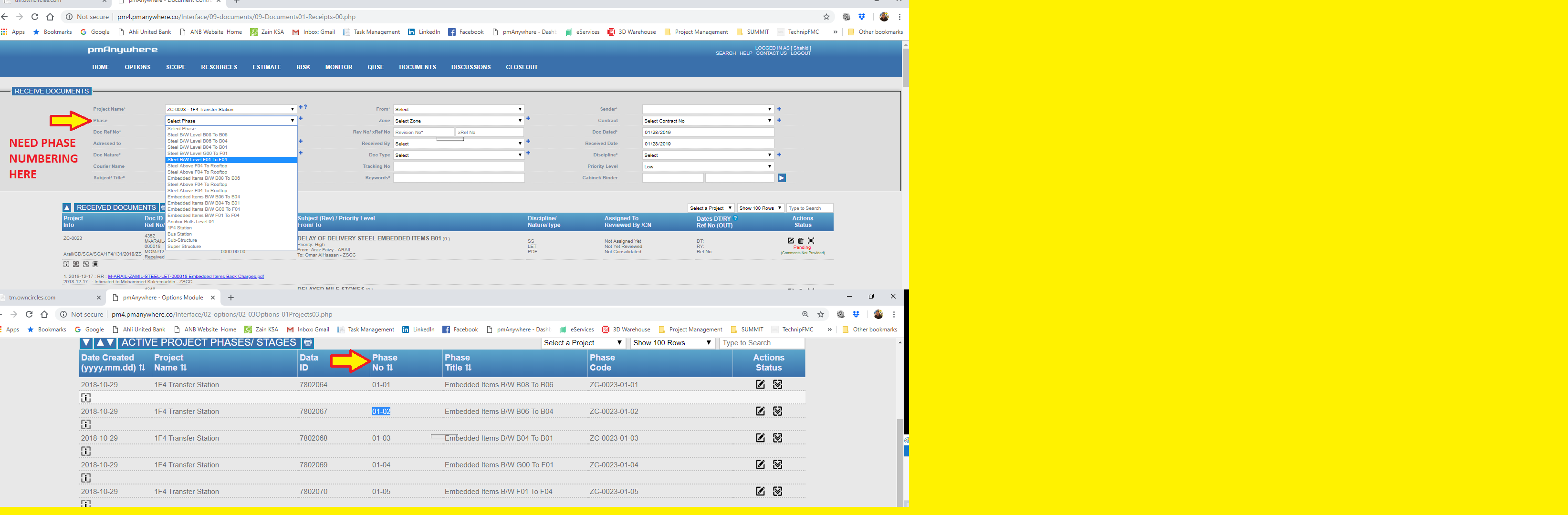Click the Keywords input field

[459, 178]
